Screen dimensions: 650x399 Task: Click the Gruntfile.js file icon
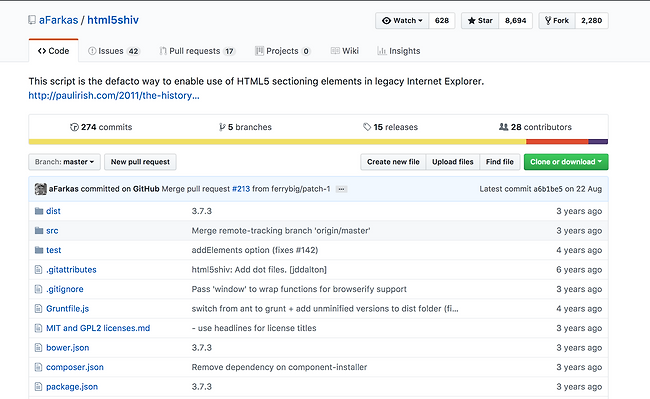pyautogui.click(x=39, y=309)
